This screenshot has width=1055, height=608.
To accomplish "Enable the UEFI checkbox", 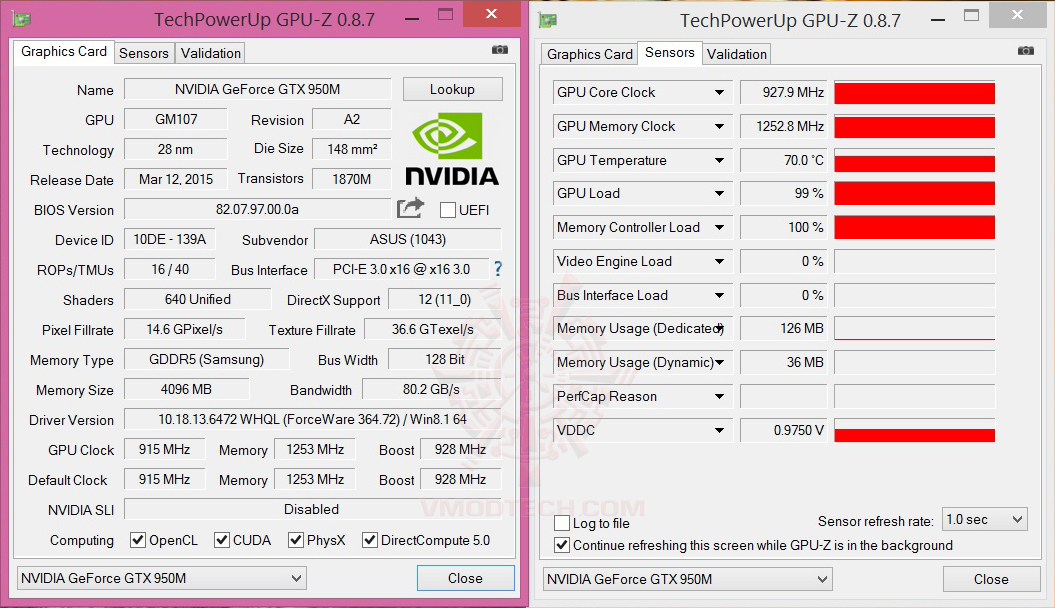I will [x=448, y=210].
